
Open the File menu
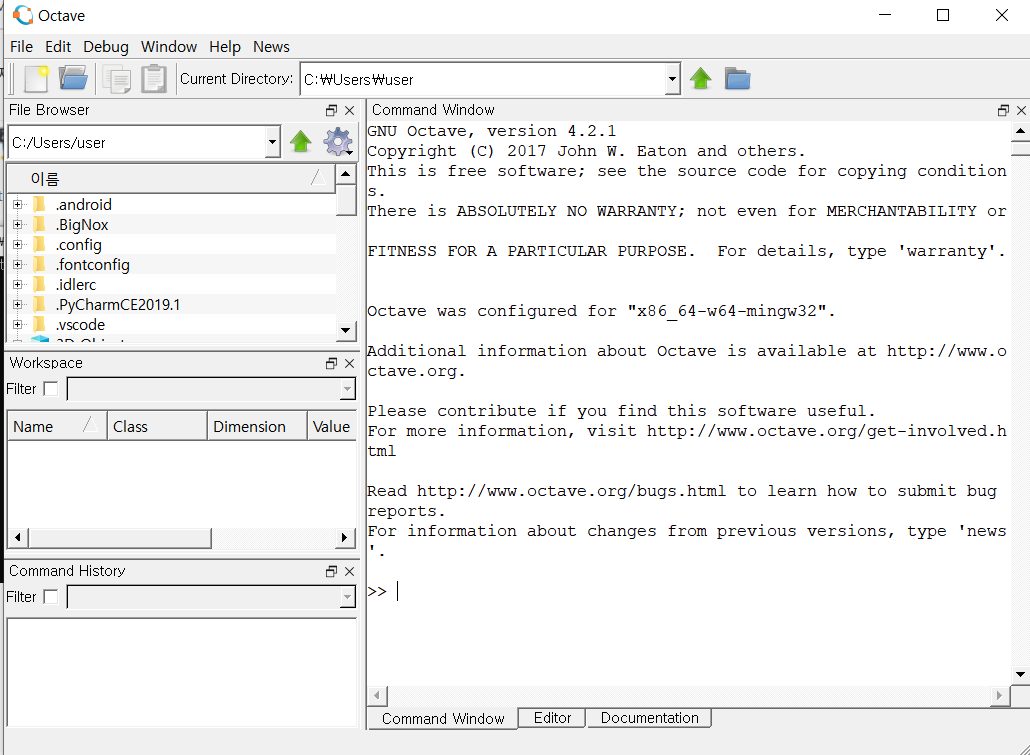(21, 47)
